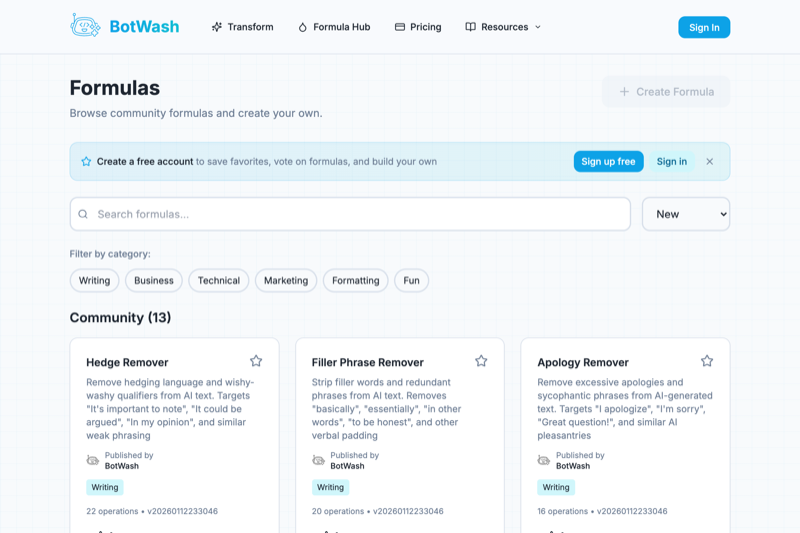Expand the Resources navigation menu
The height and width of the screenshot is (533, 800).
tap(503, 27)
